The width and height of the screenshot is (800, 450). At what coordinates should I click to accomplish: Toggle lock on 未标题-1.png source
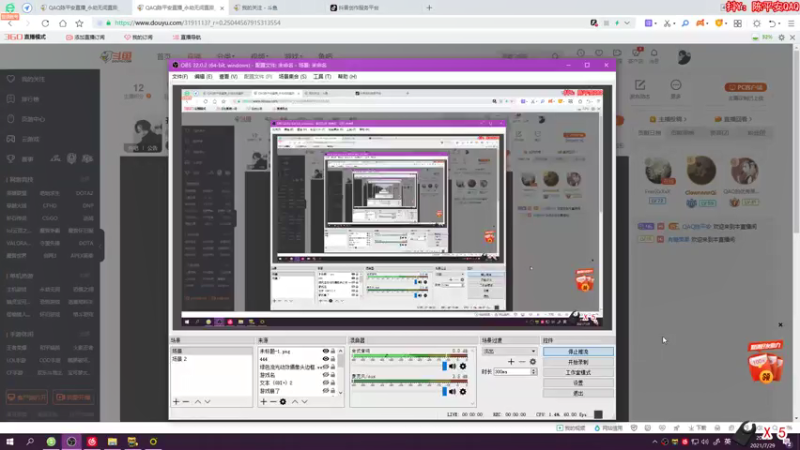(333, 351)
